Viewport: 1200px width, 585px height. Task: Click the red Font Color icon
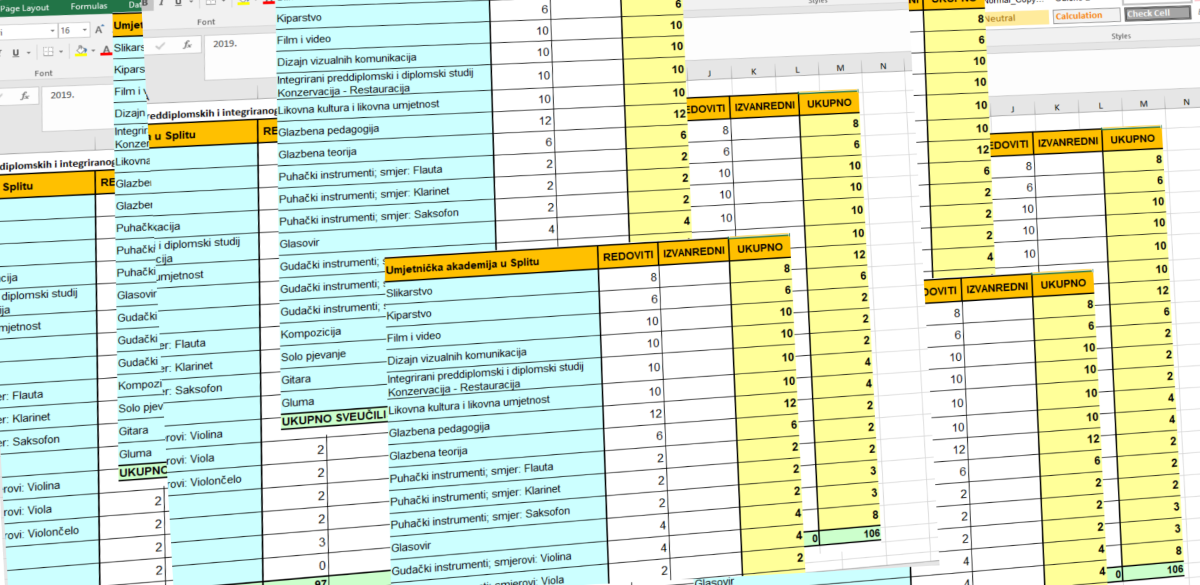point(107,51)
